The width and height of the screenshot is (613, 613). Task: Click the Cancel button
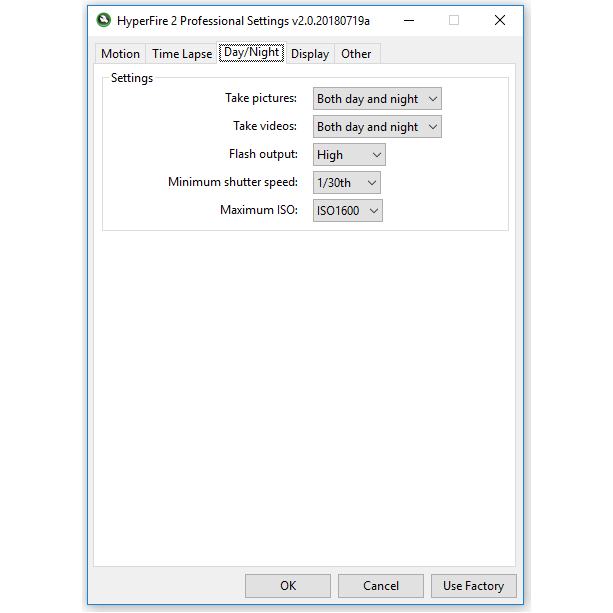pyautogui.click(x=381, y=586)
